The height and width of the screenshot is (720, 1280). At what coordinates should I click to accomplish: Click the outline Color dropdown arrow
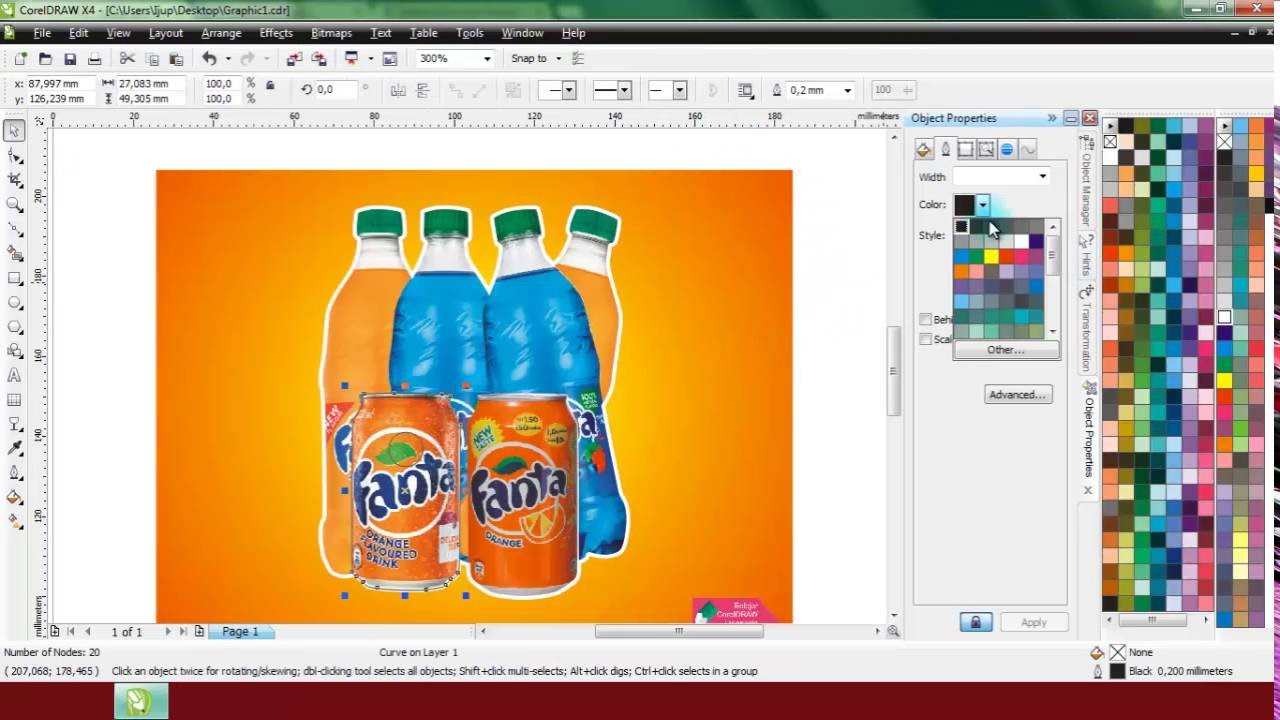(x=982, y=205)
